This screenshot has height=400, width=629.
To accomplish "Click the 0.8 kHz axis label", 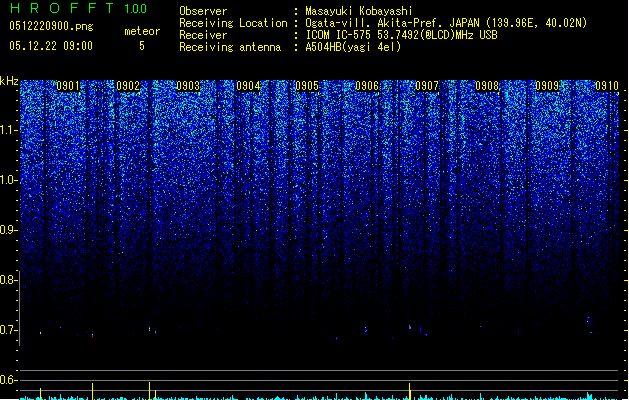I will 8,280.
